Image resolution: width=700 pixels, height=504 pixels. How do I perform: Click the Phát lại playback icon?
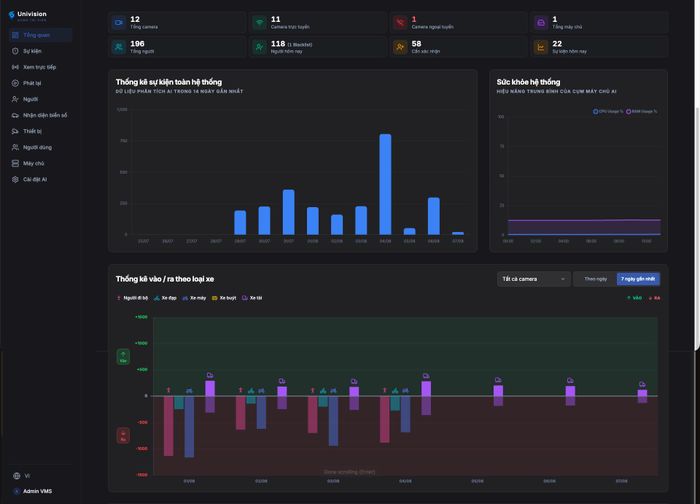pyautogui.click(x=15, y=83)
